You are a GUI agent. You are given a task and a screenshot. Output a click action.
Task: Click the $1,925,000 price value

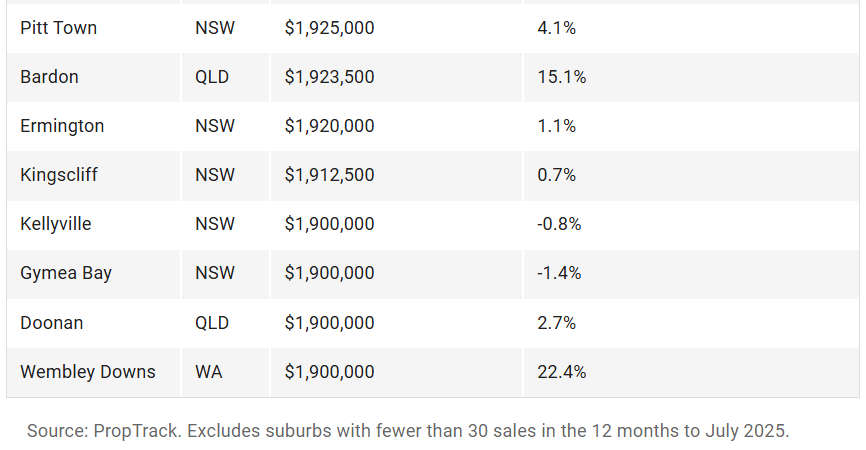tap(329, 28)
